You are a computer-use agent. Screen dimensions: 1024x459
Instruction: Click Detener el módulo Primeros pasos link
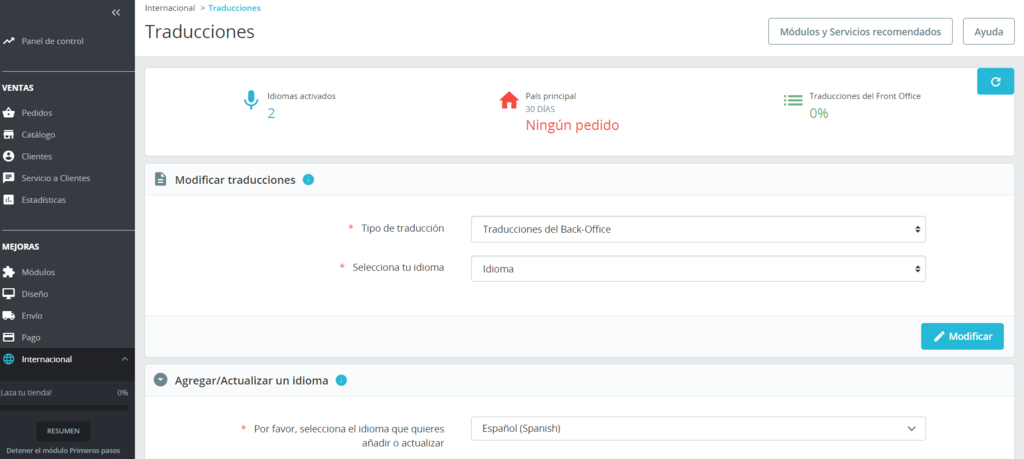click(63, 451)
